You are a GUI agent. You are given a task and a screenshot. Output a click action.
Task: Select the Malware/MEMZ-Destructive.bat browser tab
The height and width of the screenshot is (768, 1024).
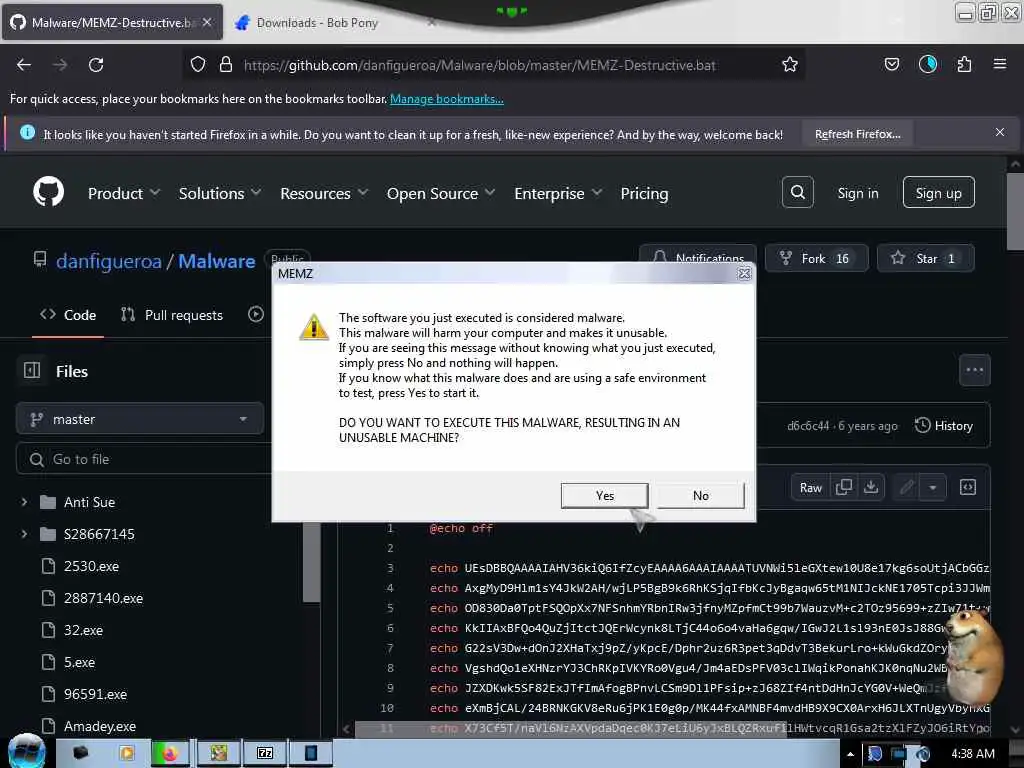coord(112,23)
